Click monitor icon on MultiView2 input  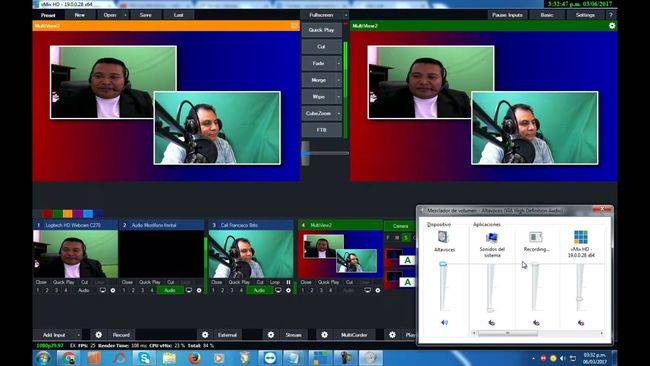click(368, 290)
